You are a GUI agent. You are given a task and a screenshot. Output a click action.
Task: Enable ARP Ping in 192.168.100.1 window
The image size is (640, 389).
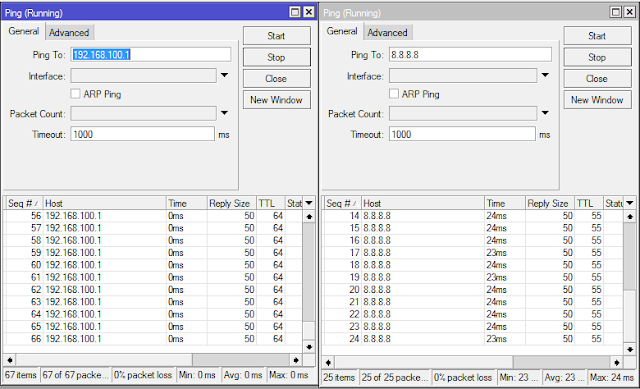click(x=75, y=94)
